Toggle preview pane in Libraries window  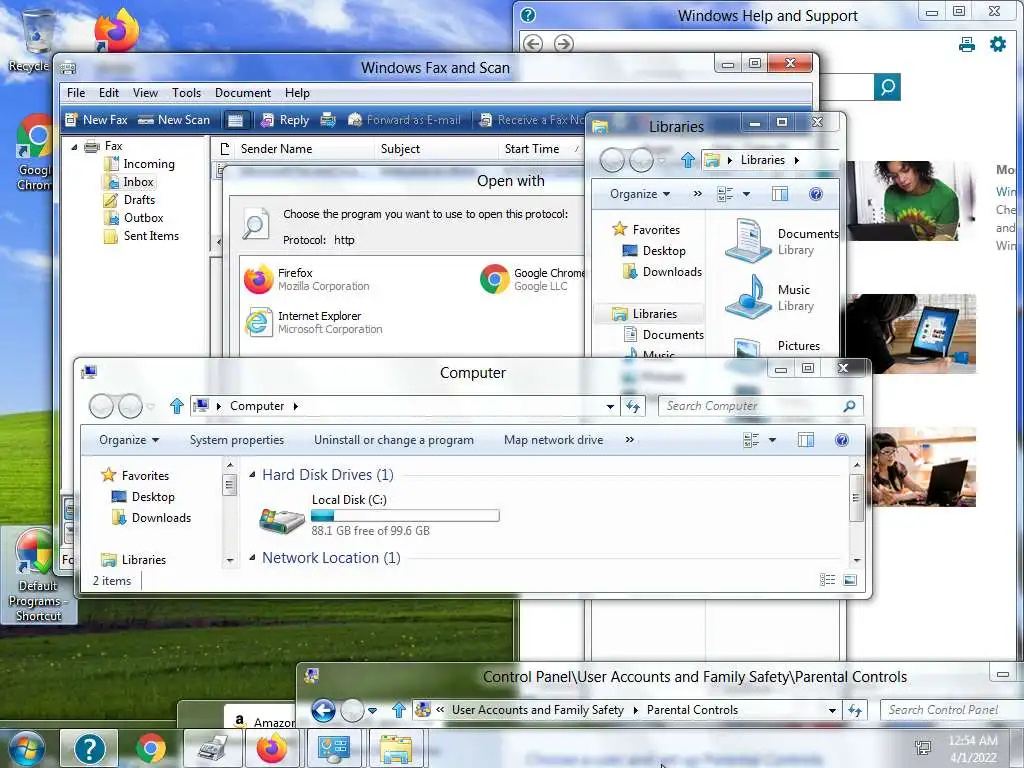click(780, 194)
